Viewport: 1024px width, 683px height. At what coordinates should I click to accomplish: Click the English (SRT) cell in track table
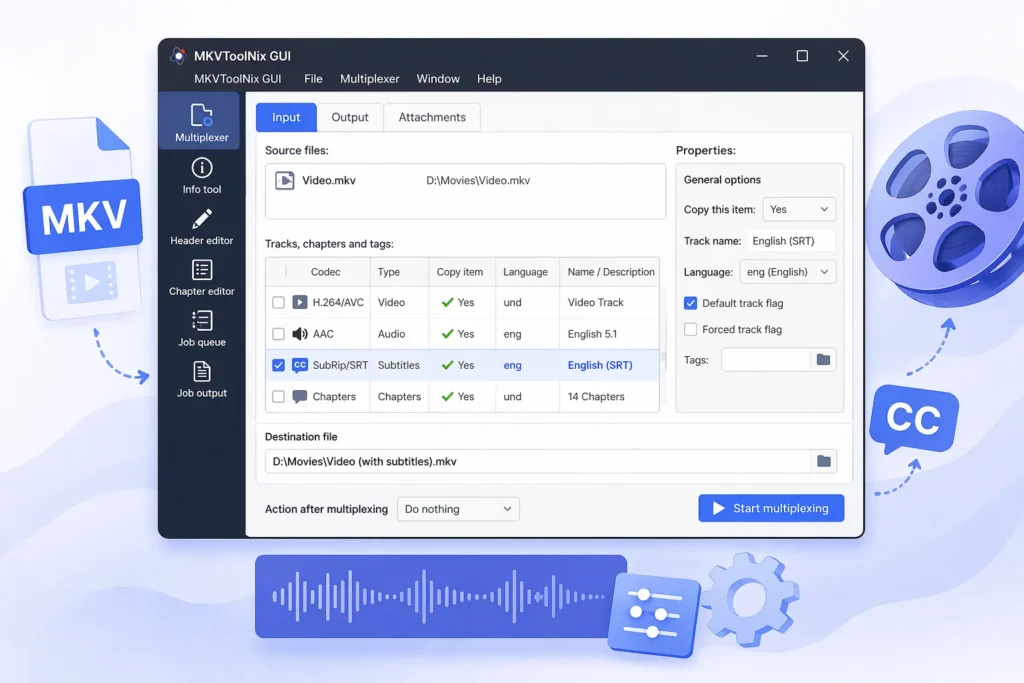[600, 365]
